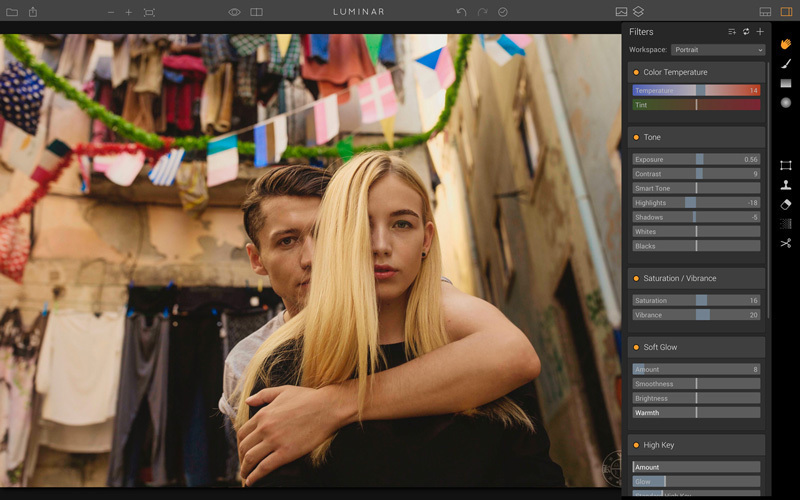
Task: Adjust the Temperature slider
Action: (x=696, y=90)
